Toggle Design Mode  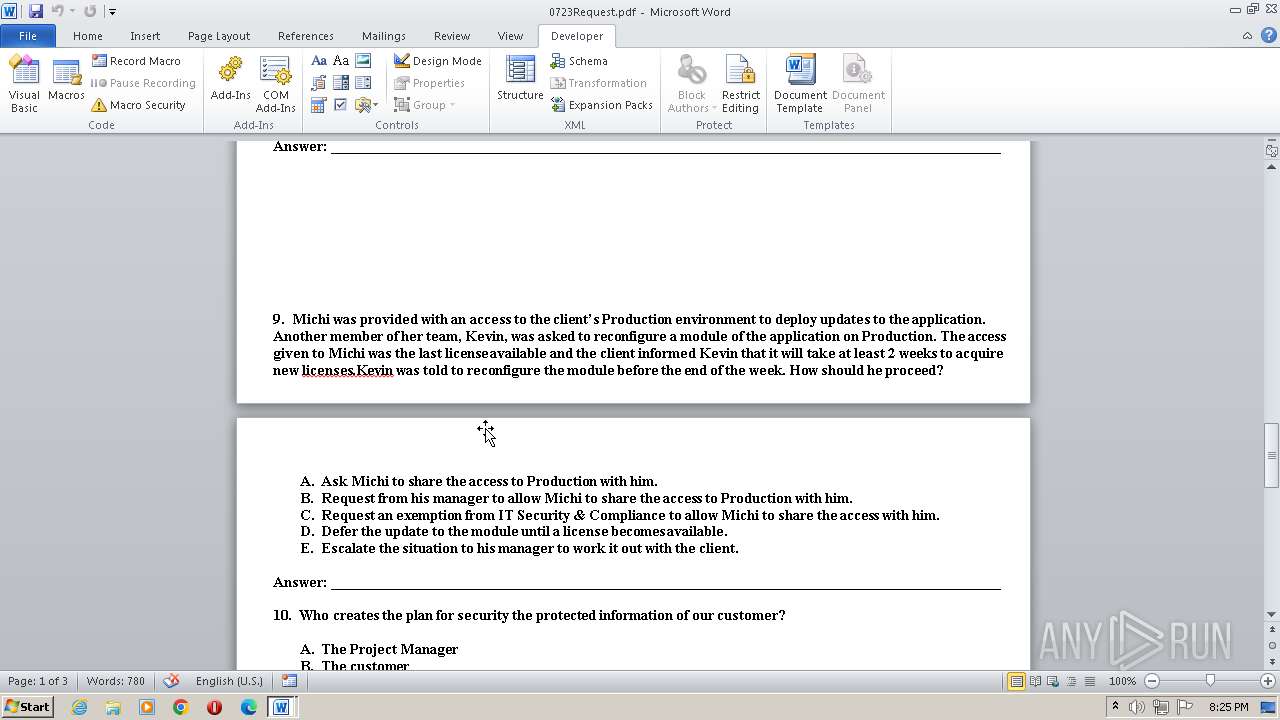[x=437, y=61]
